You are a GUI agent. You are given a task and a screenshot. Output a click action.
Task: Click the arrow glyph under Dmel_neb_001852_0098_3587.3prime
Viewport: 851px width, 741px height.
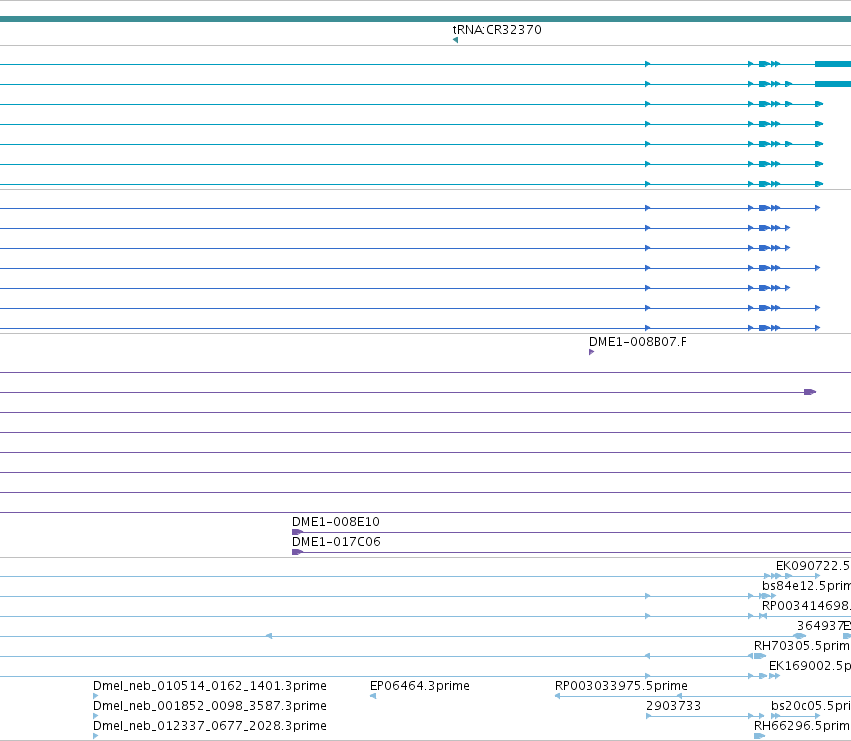click(96, 716)
